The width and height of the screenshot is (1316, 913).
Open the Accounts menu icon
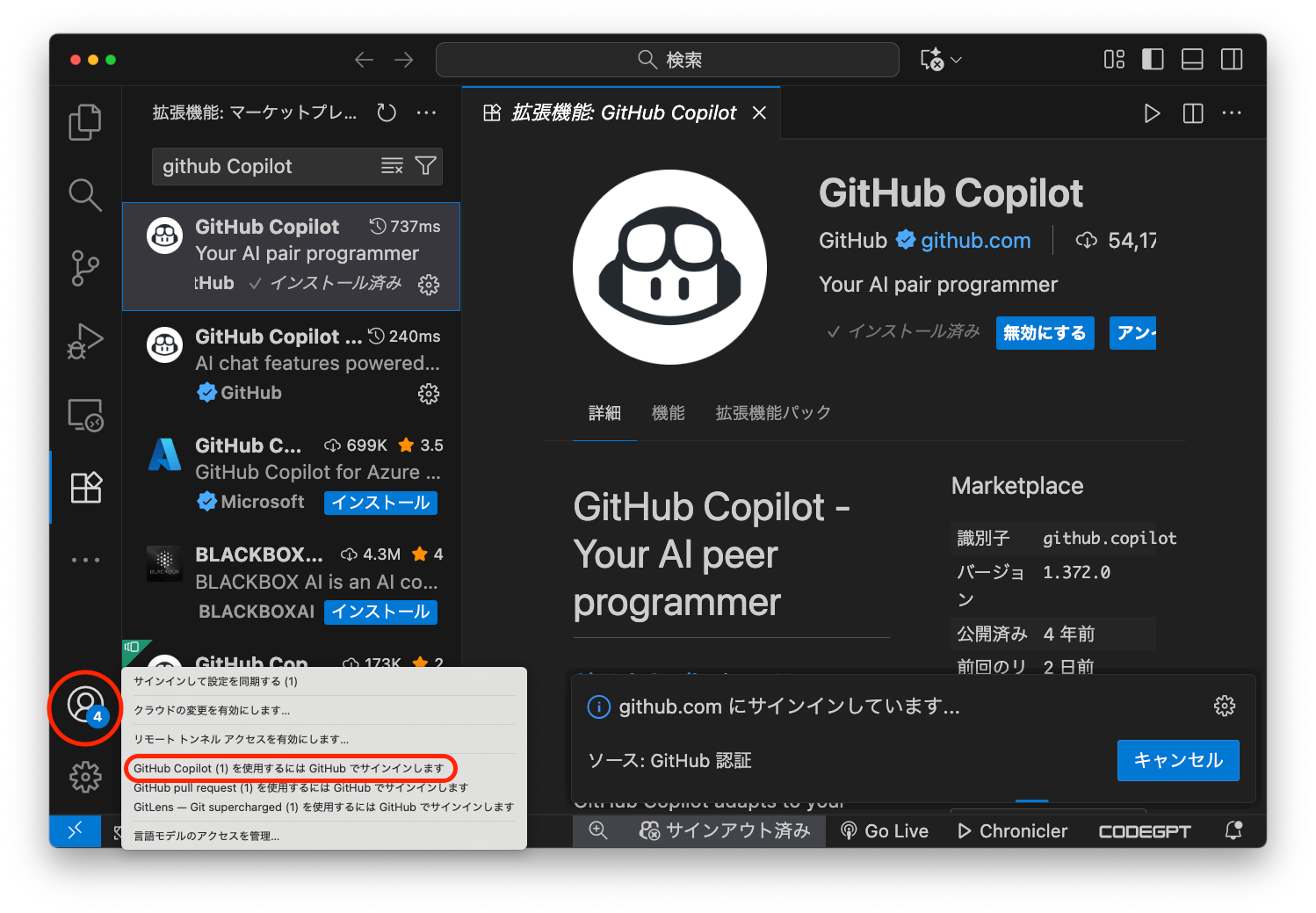coord(85,705)
